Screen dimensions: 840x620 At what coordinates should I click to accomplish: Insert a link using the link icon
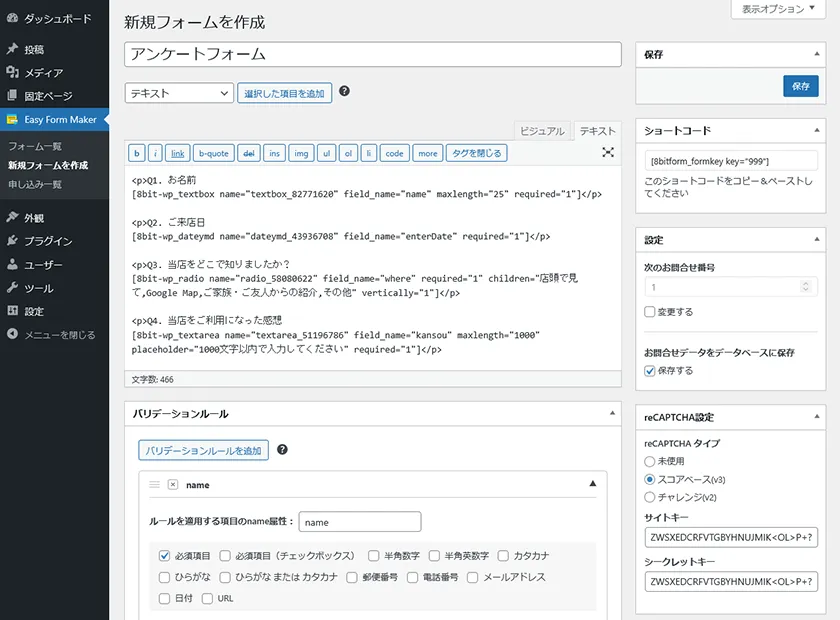click(x=178, y=153)
